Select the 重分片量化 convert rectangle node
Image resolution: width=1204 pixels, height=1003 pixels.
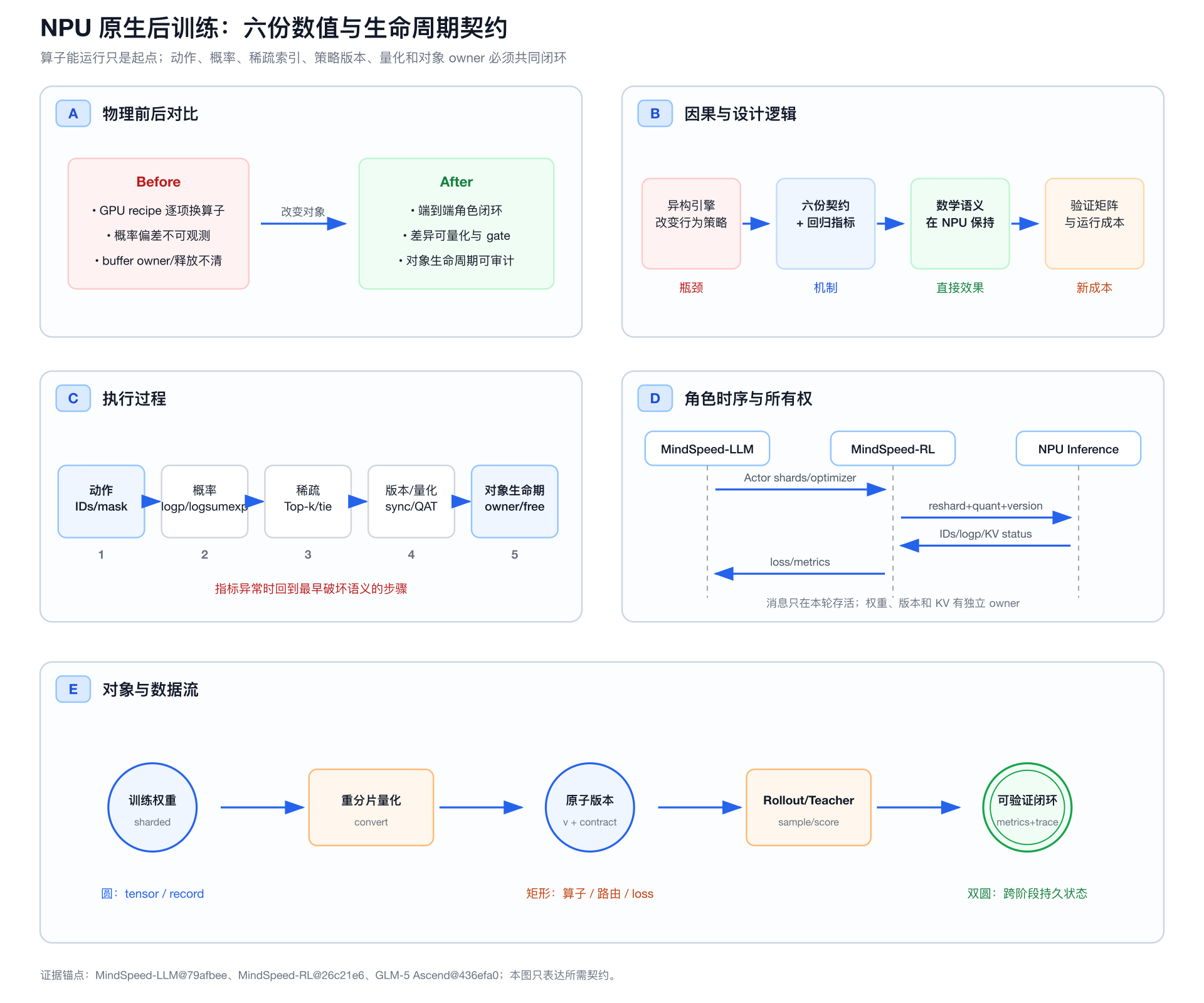(371, 807)
